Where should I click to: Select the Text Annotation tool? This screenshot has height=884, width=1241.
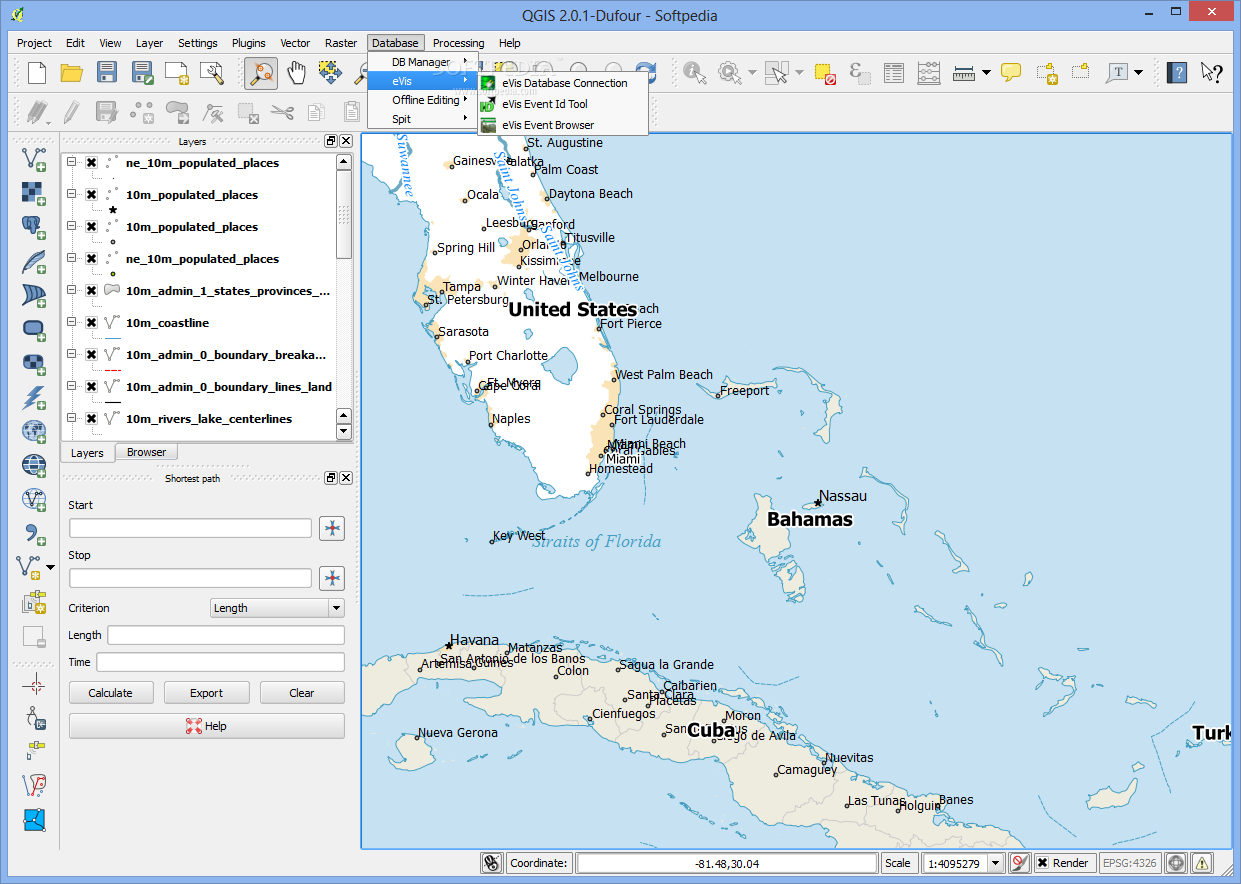tap(1116, 72)
